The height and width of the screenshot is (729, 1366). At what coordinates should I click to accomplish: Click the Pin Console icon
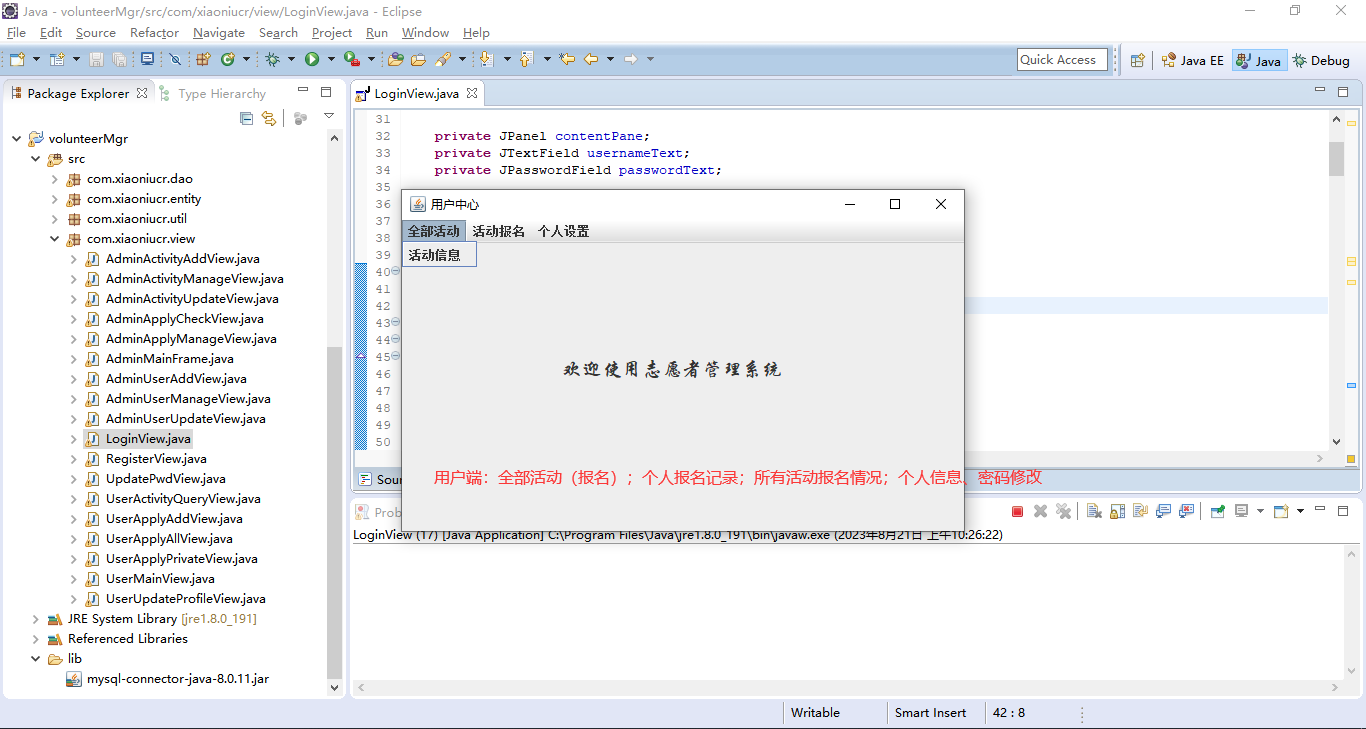(x=1218, y=511)
